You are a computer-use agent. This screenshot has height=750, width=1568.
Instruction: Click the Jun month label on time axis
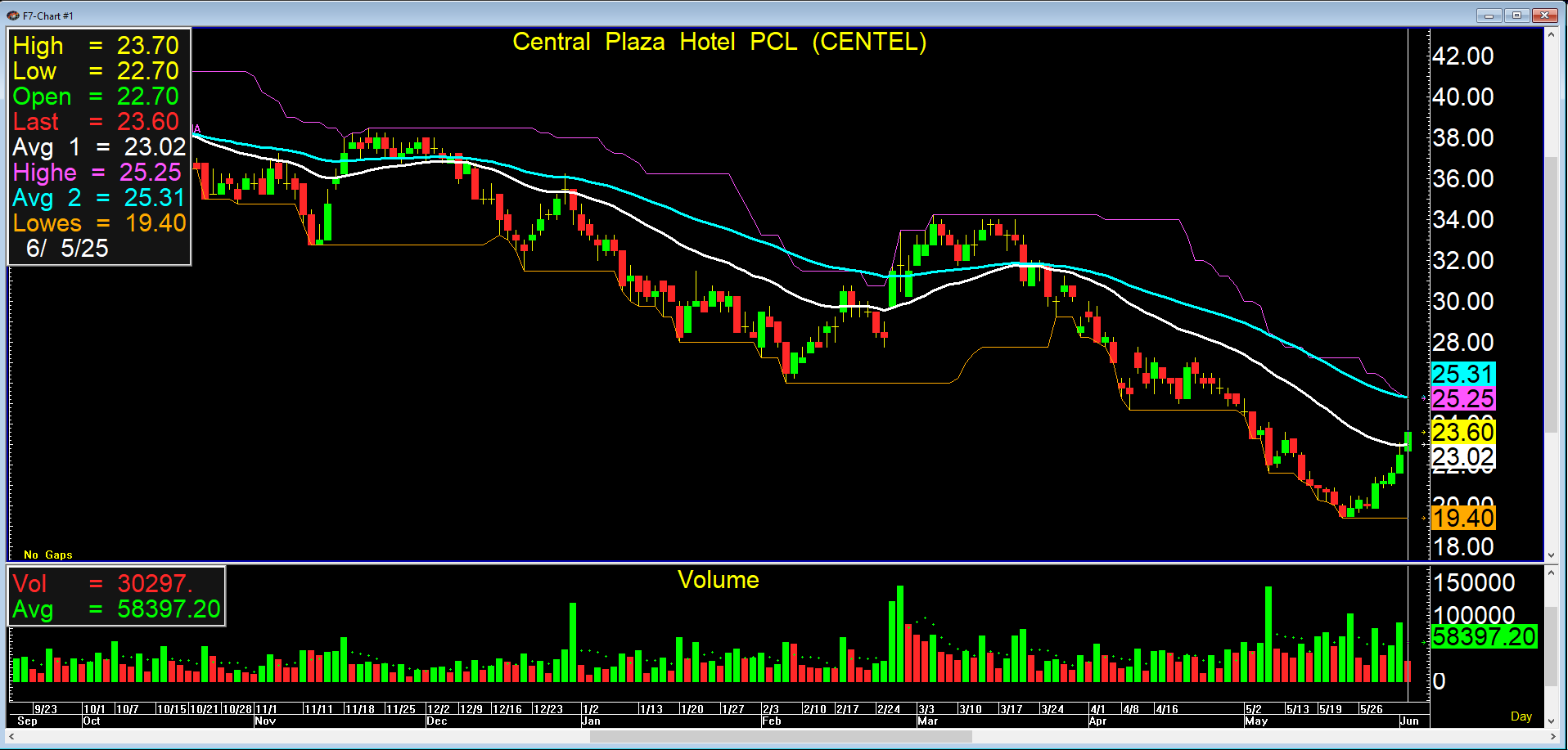[1409, 721]
